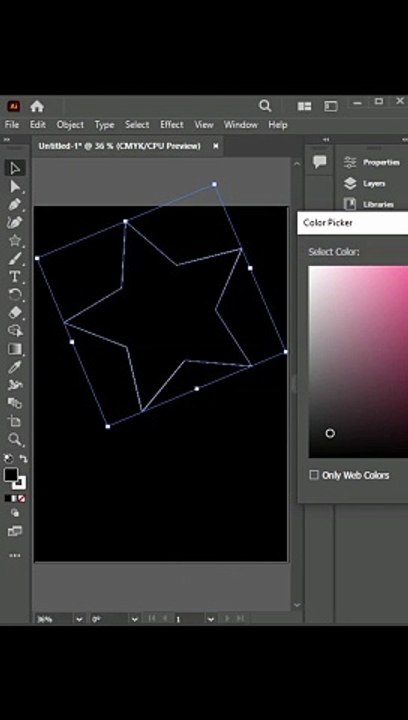Select the Eyedropper tool
Image resolution: width=408 pixels, height=720 pixels.
tap(15, 367)
